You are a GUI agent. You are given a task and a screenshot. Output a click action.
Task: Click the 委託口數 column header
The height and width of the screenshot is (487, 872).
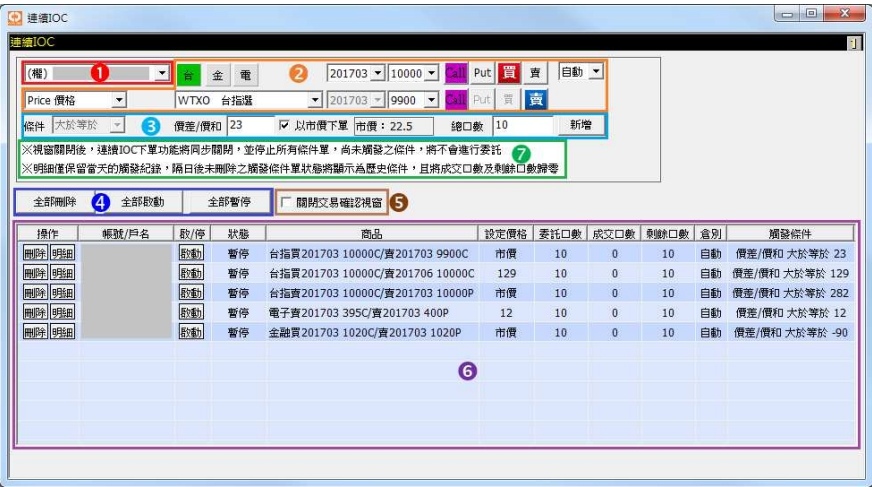[560, 233]
